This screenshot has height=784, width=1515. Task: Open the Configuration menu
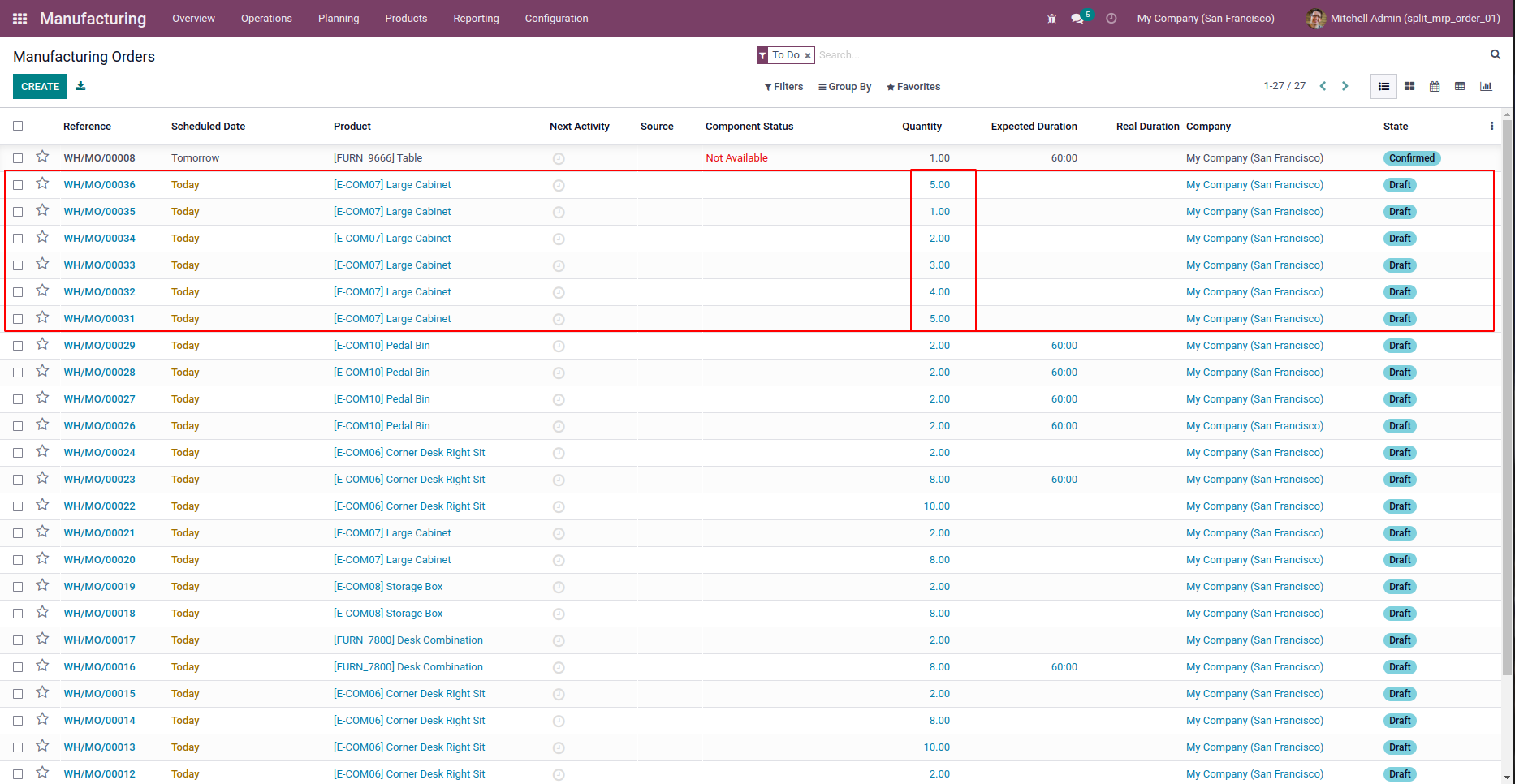tap(556, 19)
